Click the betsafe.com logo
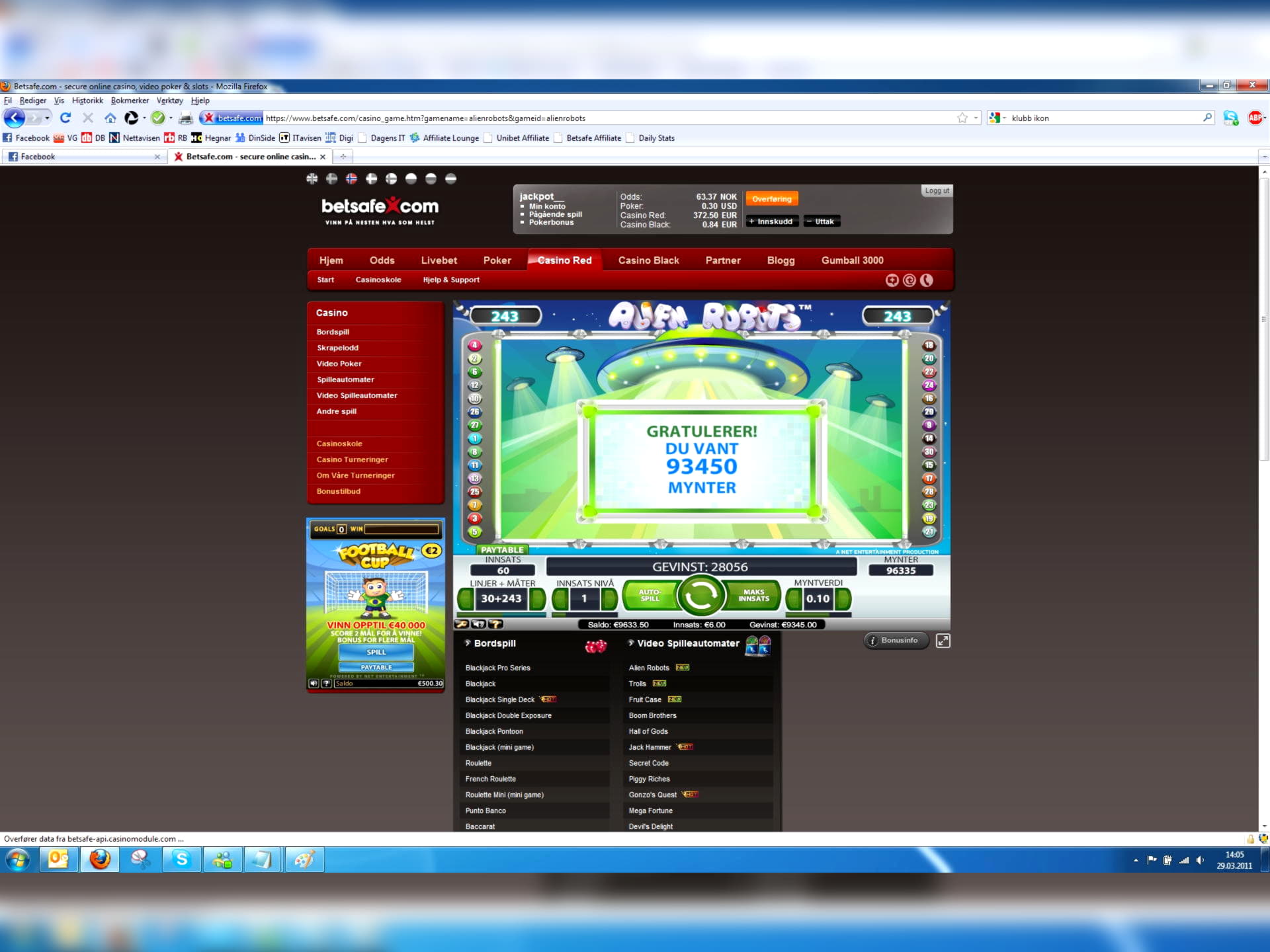This screenshot has height=952, width=1270. [x=380, y=210]
